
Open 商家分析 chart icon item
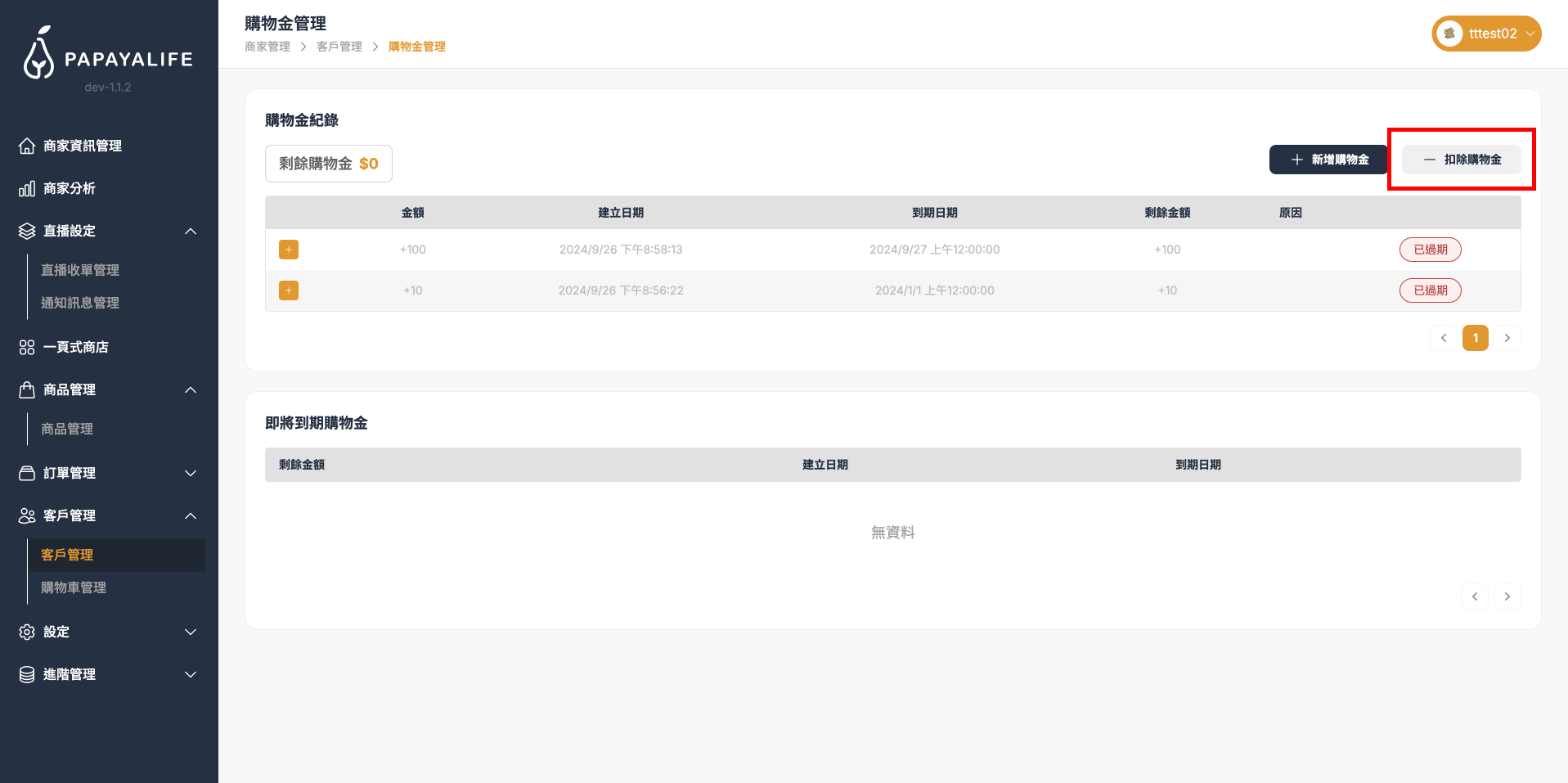27,189
